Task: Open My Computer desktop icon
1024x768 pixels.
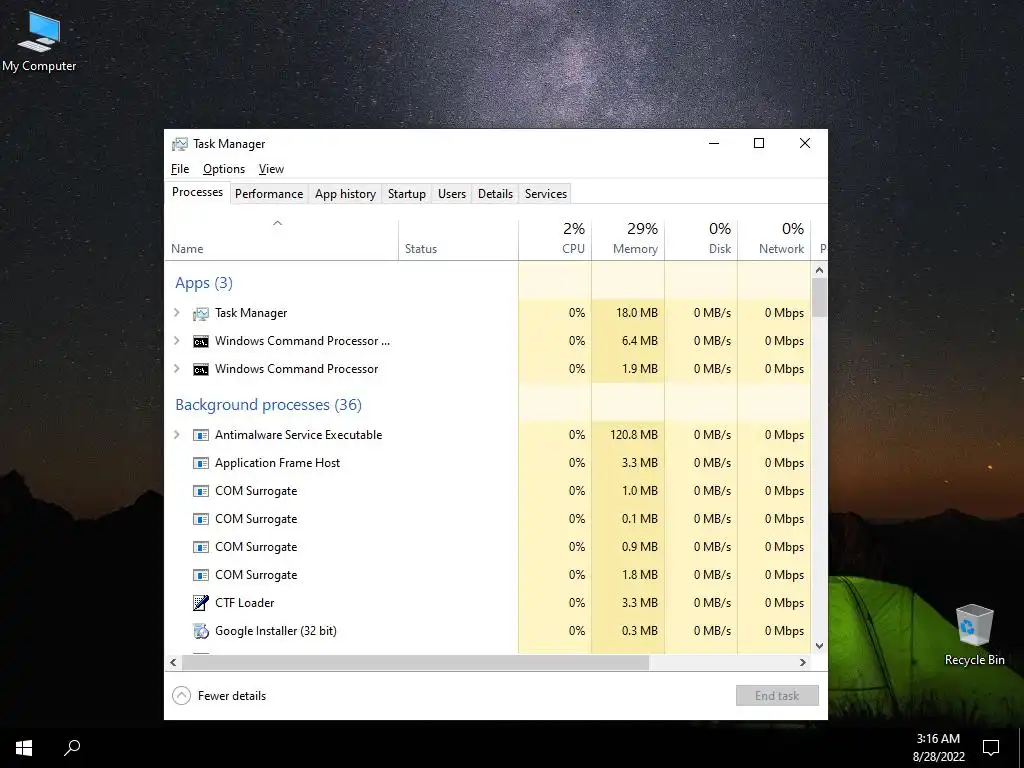Action: click(x=39, y=40)
